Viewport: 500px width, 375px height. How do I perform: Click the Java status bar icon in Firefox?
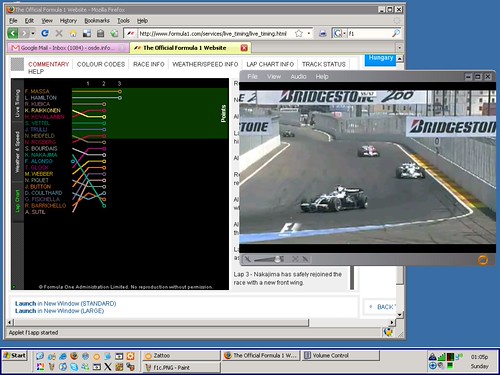point(388,332)
